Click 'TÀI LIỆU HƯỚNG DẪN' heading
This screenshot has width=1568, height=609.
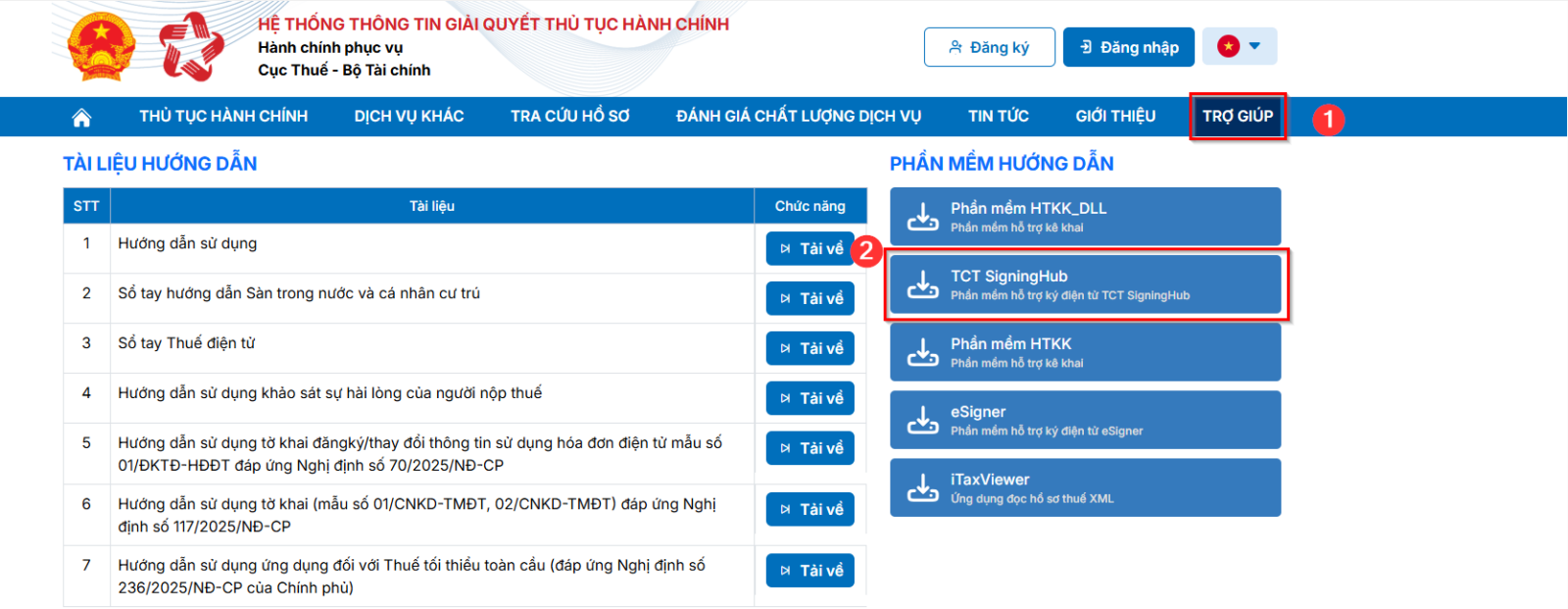(160, 164)
